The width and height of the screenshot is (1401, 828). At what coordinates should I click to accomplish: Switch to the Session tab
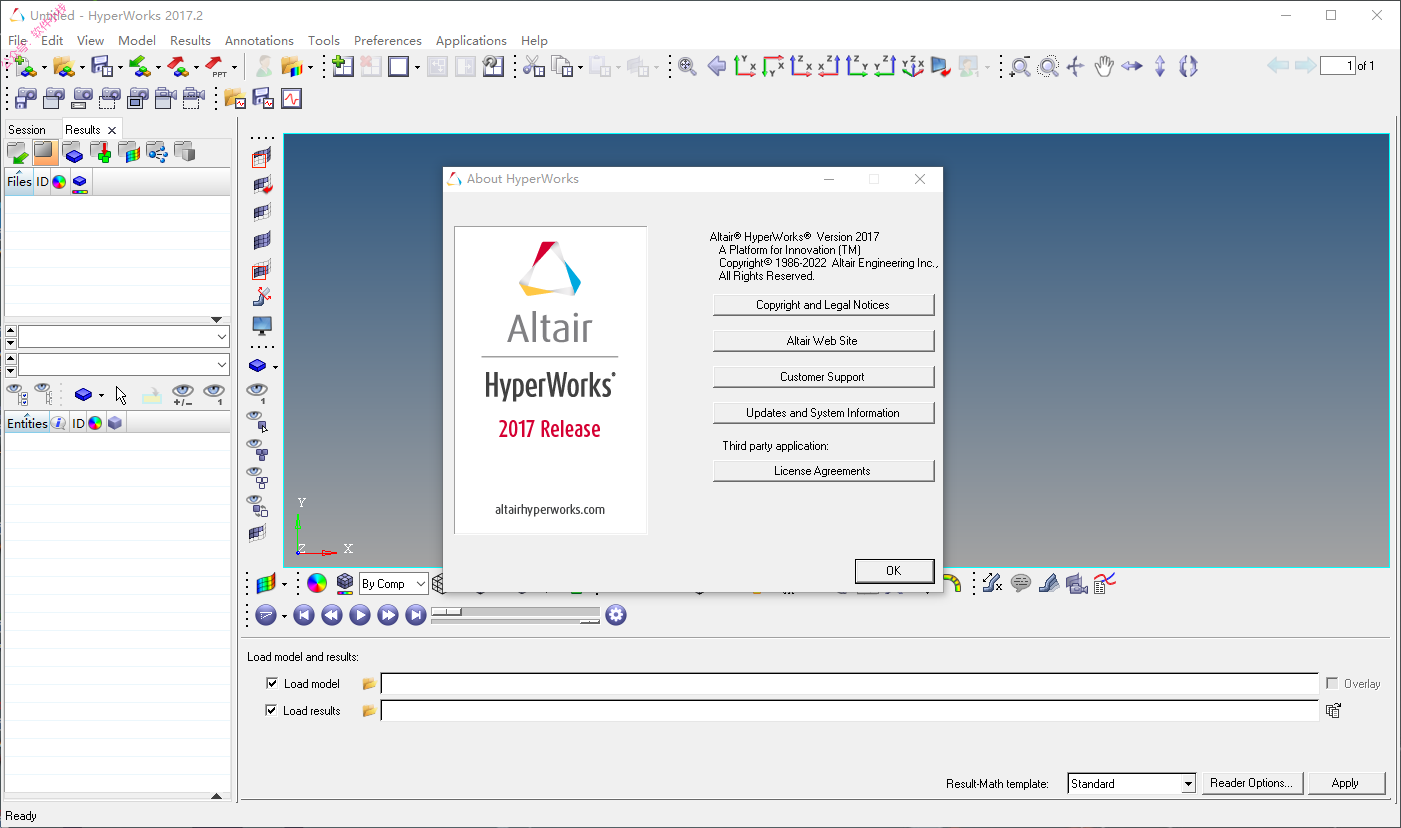27,130
